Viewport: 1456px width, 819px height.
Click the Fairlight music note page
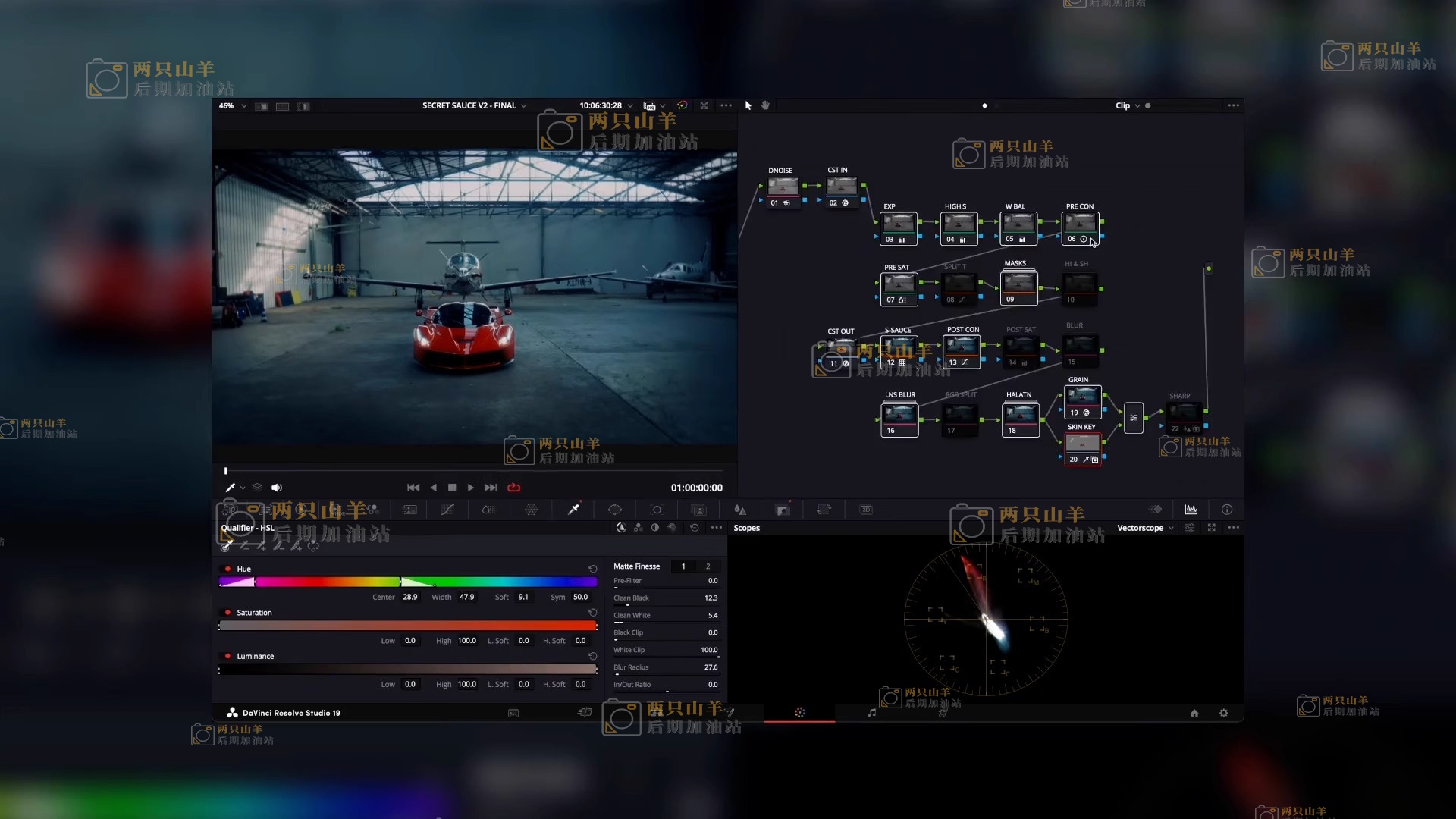(x=871, y=713)
